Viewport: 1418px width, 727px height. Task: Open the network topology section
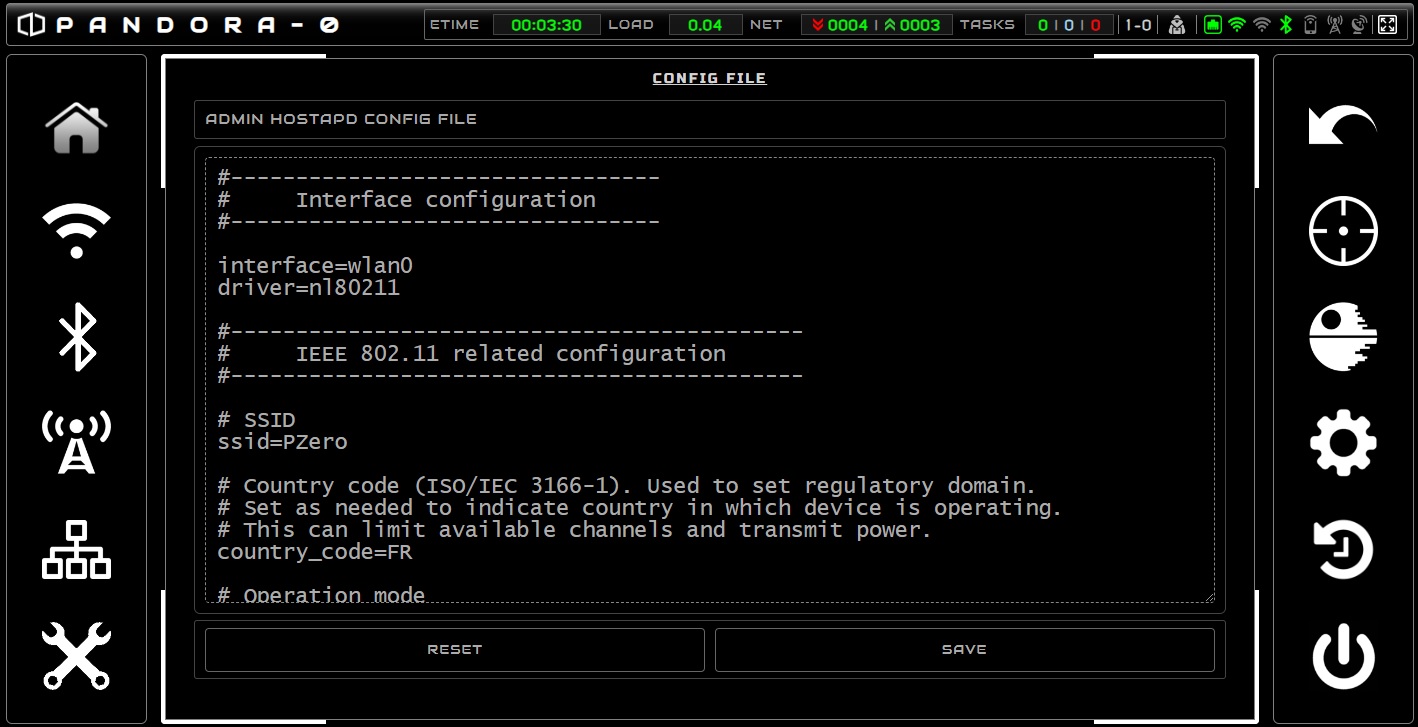tap(76, 550)
